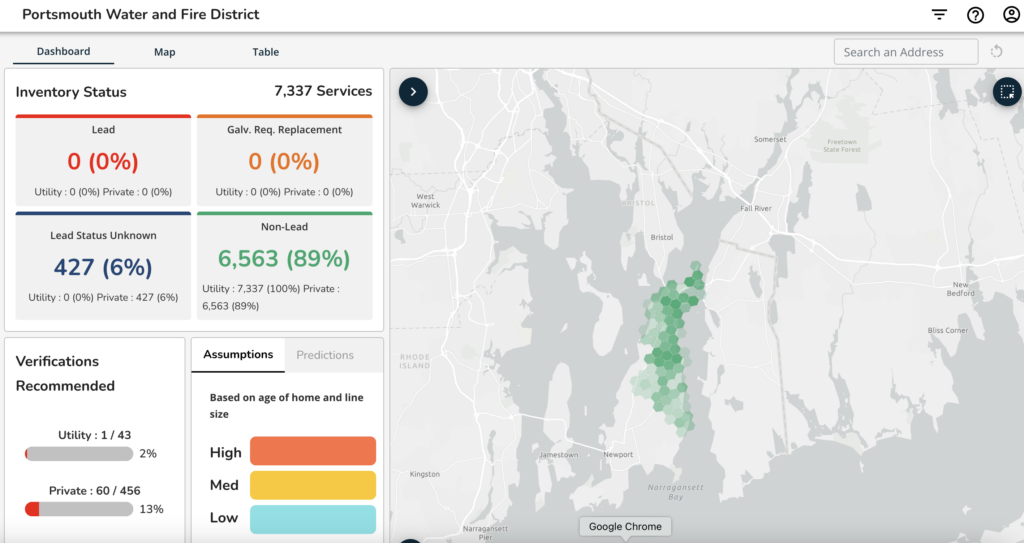
Task: Click the help question mark icon
Action: pyautogui.click(x=975, y=15)
